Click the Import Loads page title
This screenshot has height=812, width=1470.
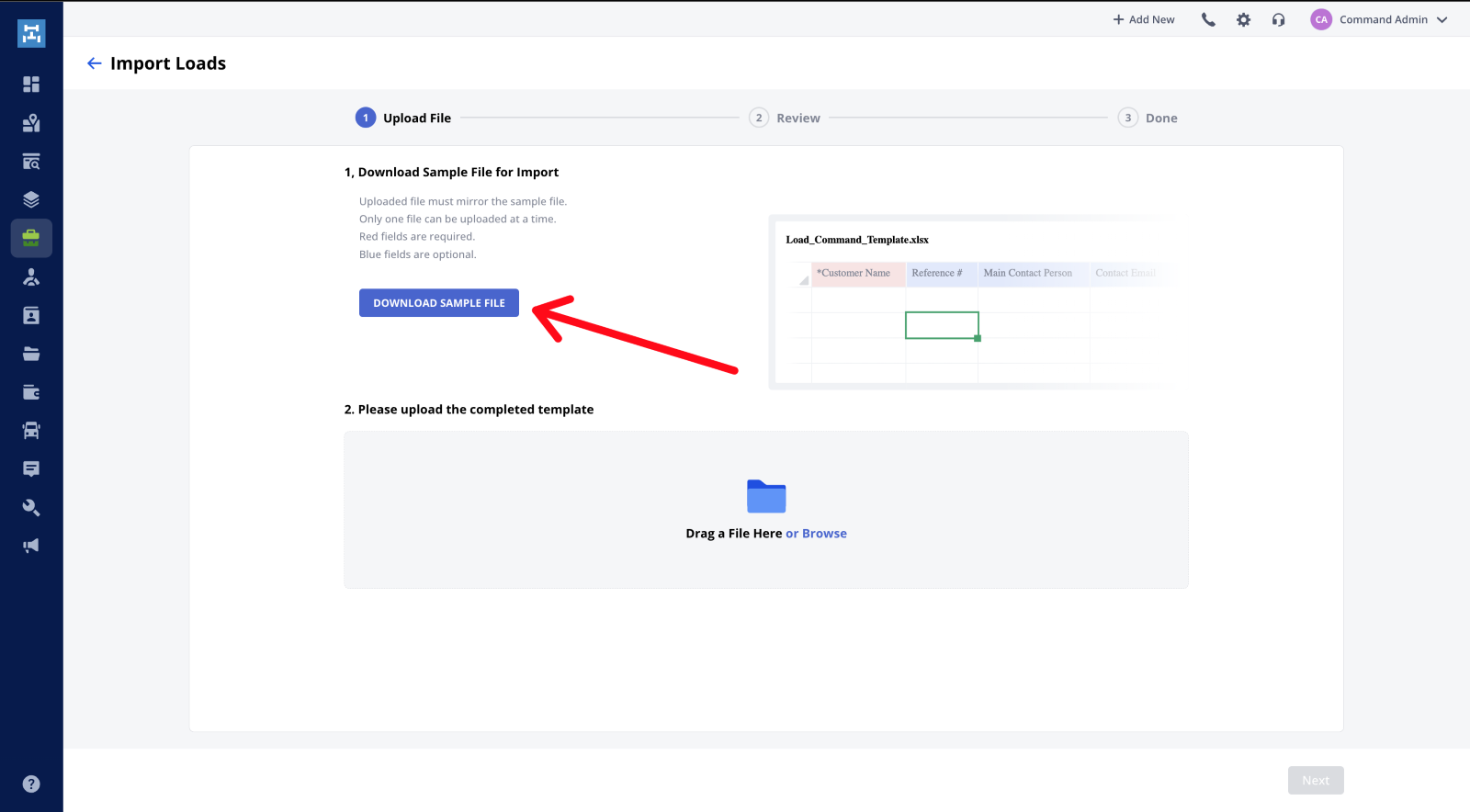click(x=168, y=63)
